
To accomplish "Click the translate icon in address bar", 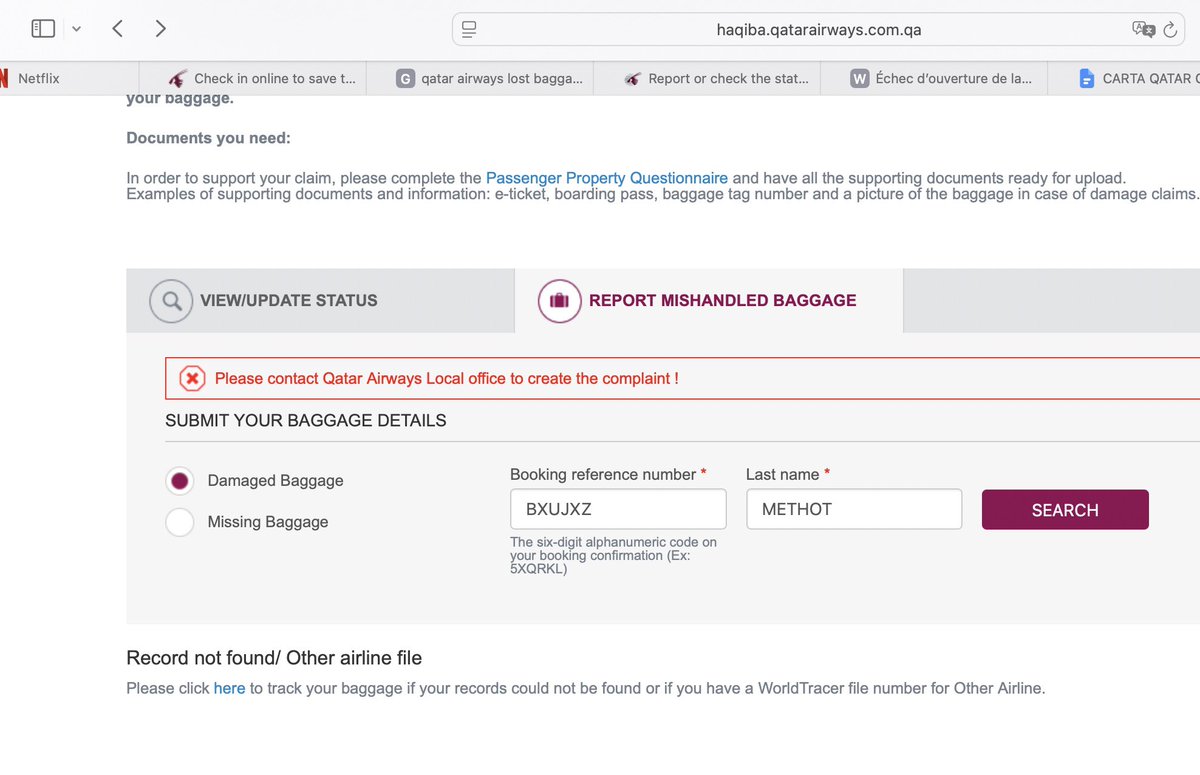I will (x=1144, y=29).
